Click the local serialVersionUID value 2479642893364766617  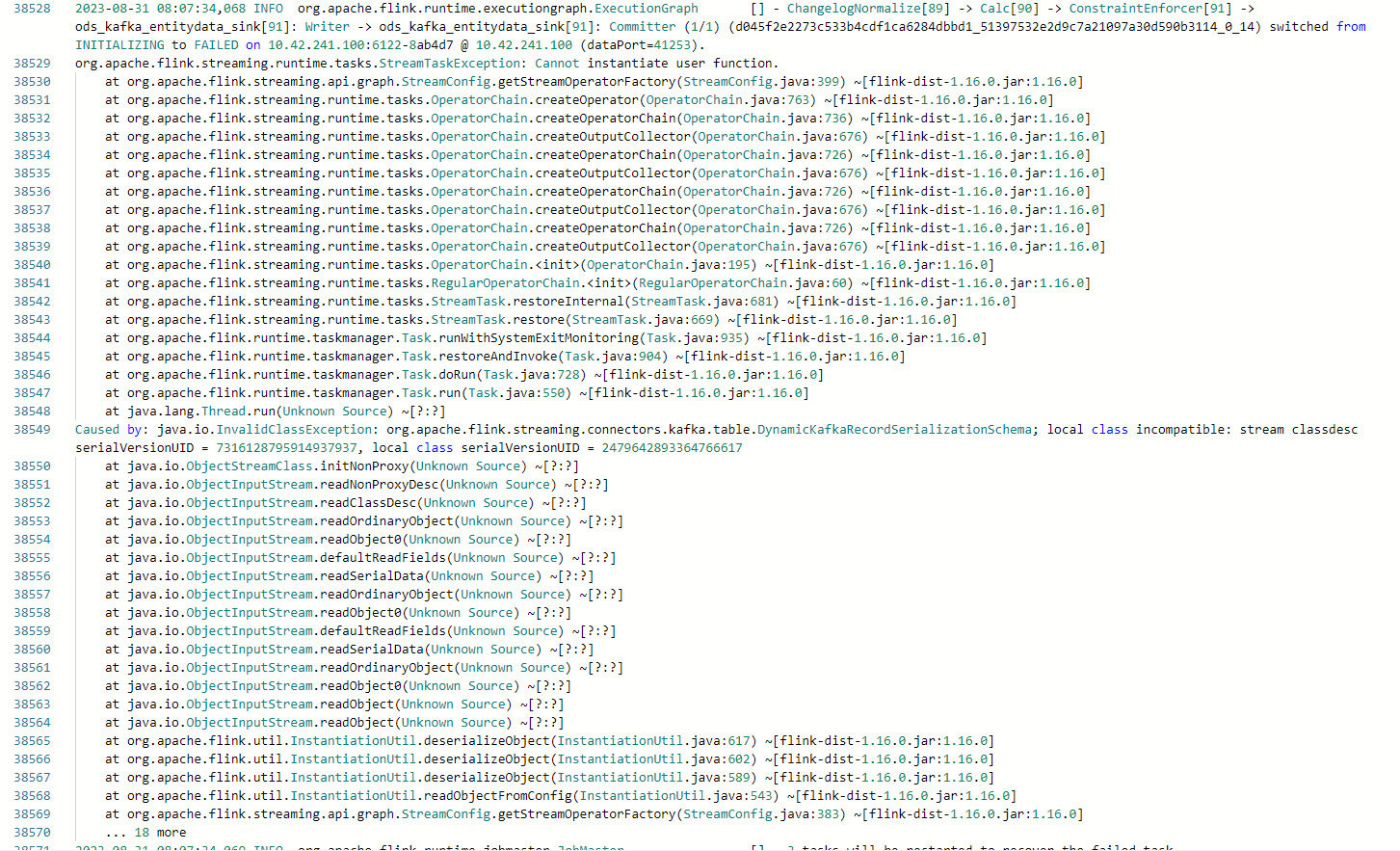pyautogui.click(x=673, y=448)
